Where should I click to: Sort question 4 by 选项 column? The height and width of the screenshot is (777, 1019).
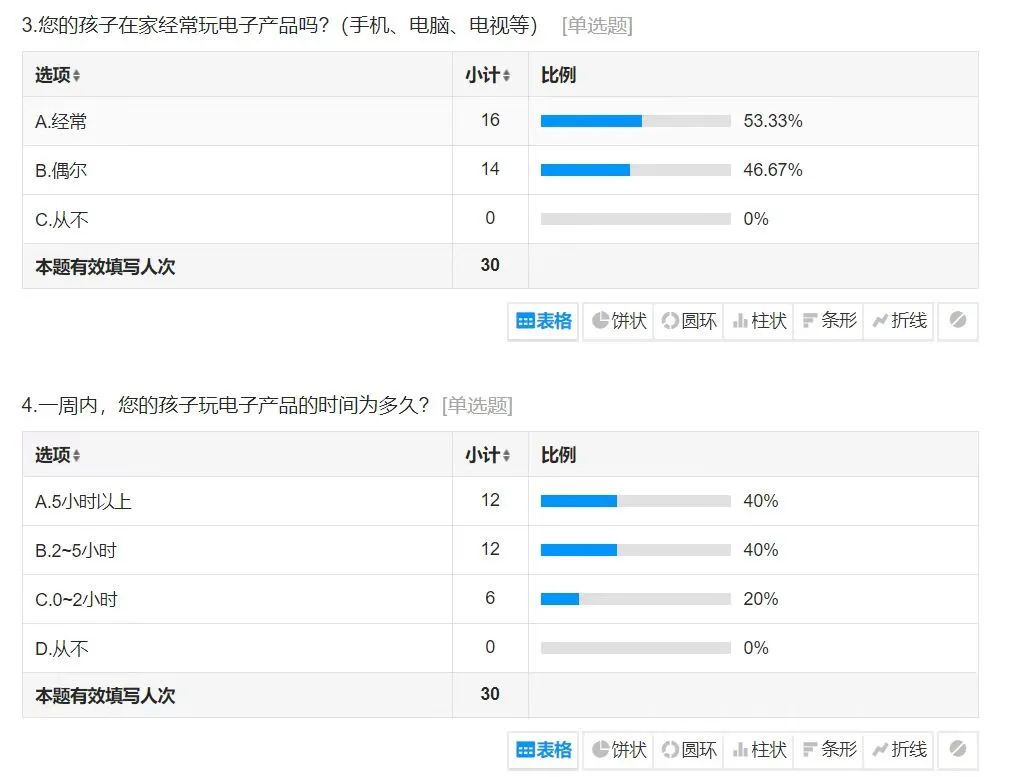tap(57, 455)
